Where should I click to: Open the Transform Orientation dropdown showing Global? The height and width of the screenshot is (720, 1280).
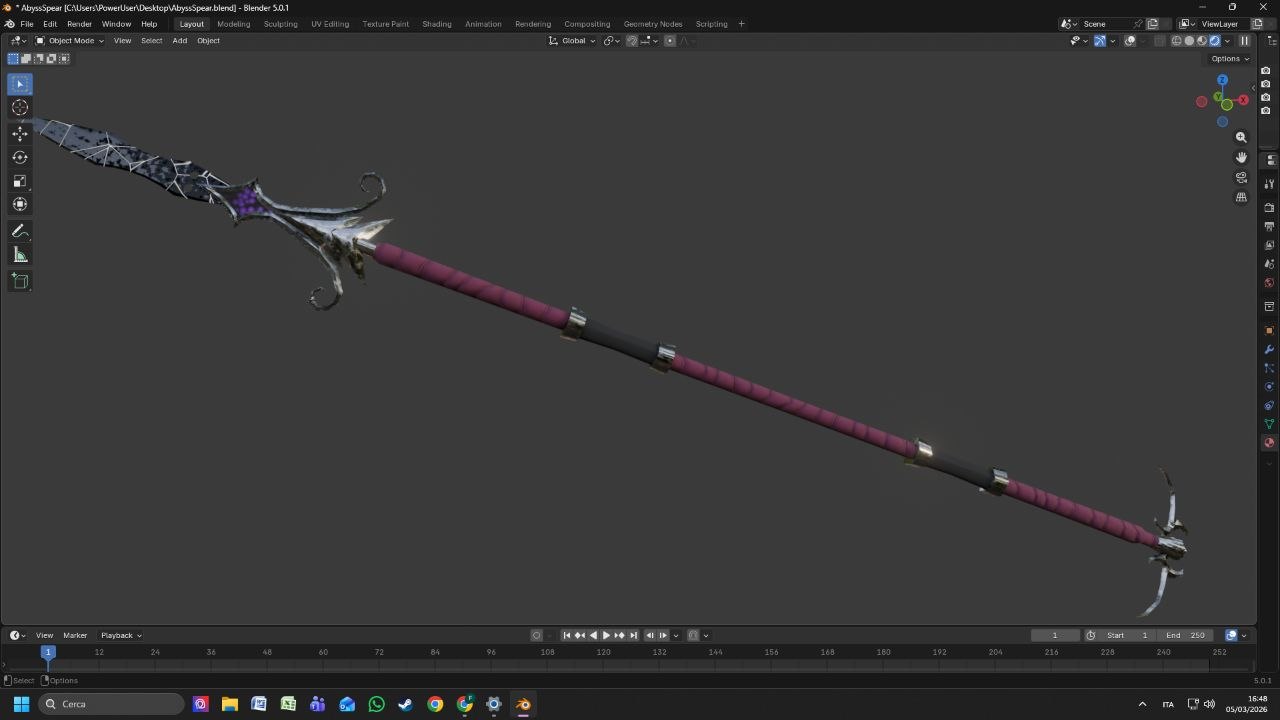click(575, 41)
